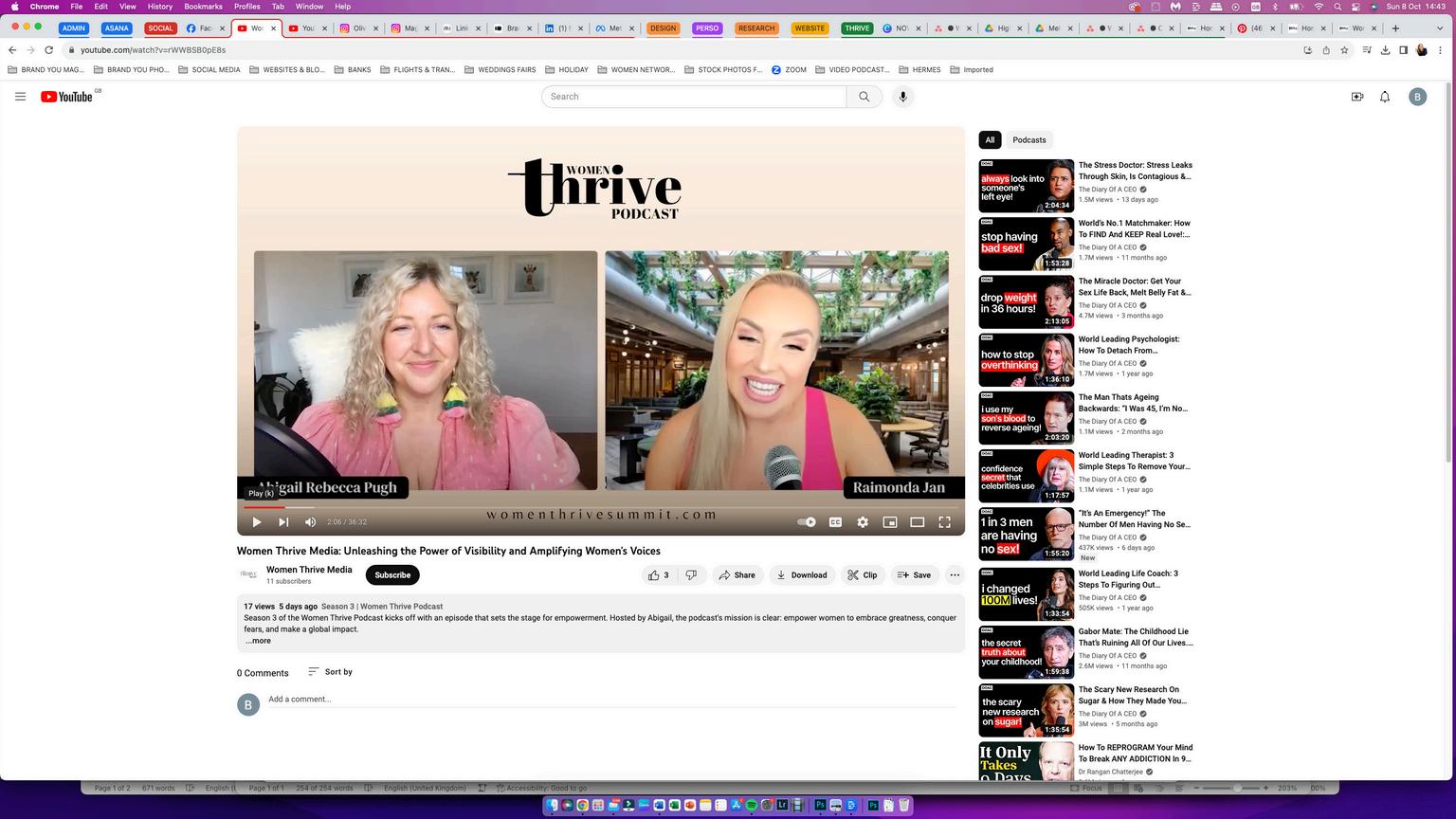
Task: Open the Profiles menu in menu bar
Action: pyautogui.click(x=246, y=7)
